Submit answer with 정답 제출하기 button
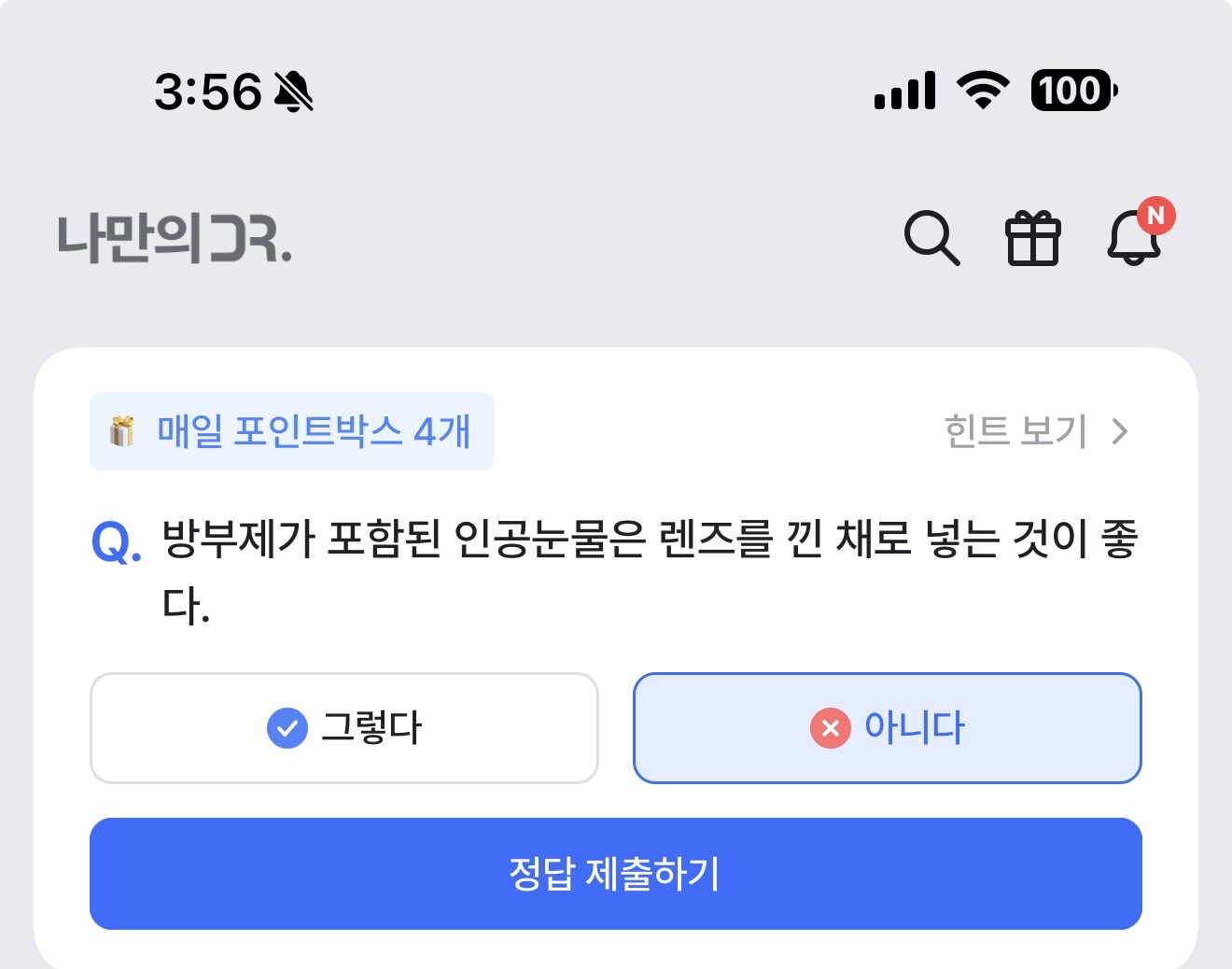This screenshot has height=969, width=1232. (616, 874)
